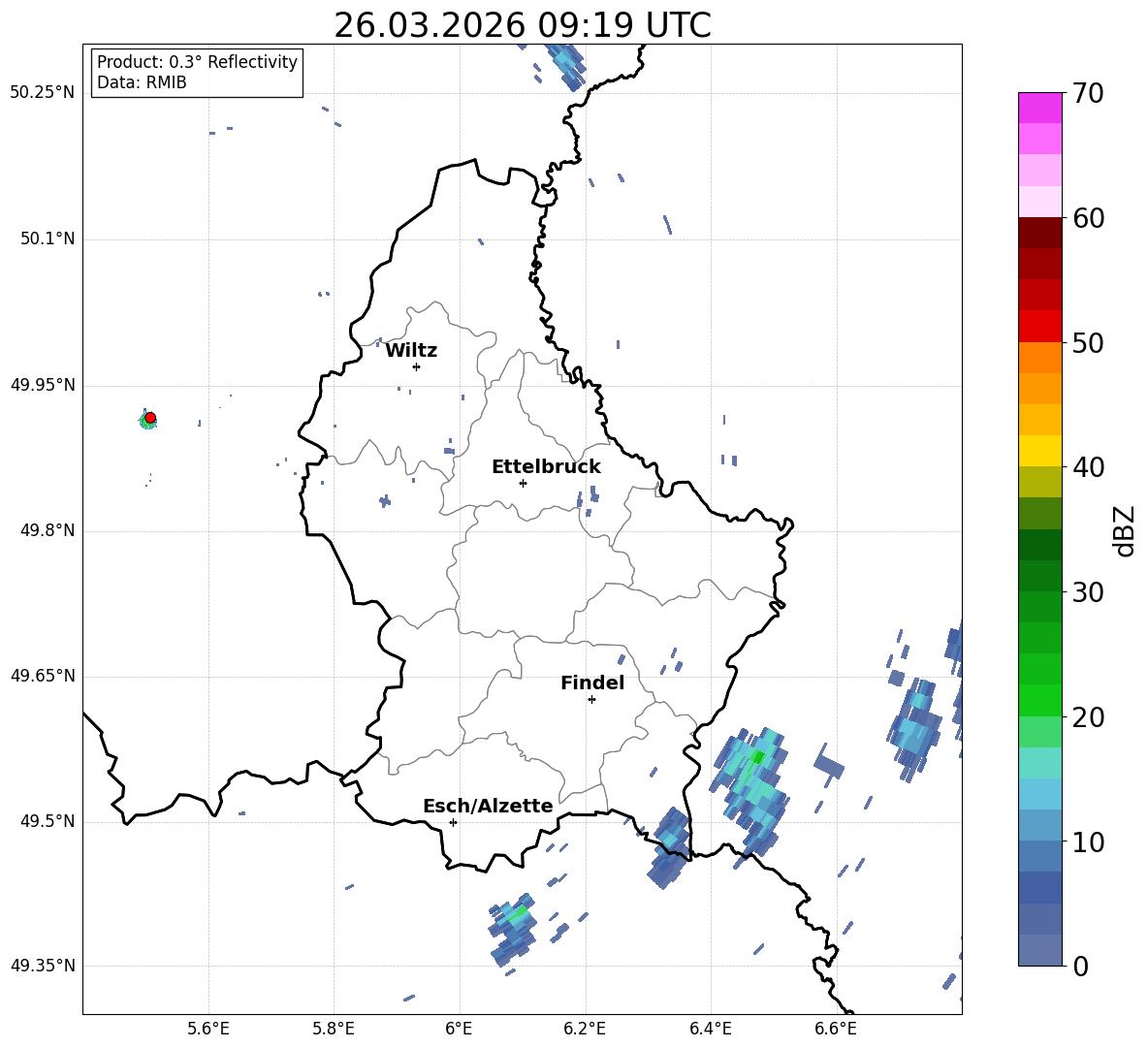The height and width of the screenshot is (1048, 1148).
Task: Click the 5.6°E longitude label
Action: (208, 1029)
